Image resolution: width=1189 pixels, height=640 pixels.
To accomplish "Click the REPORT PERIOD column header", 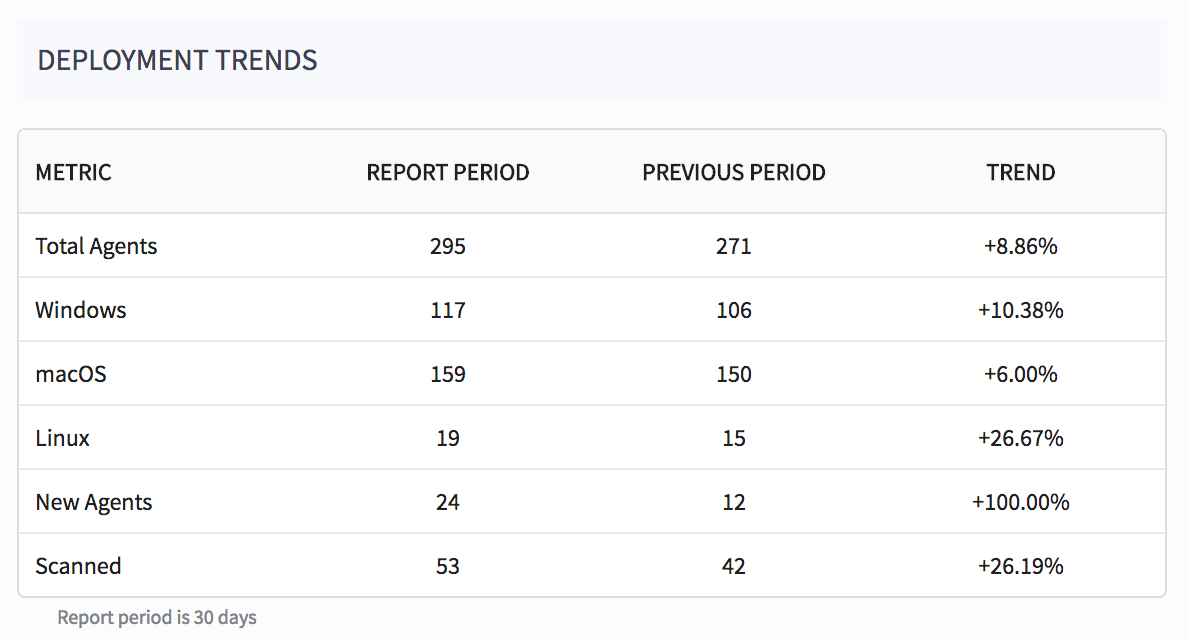I will coord(447,172).
